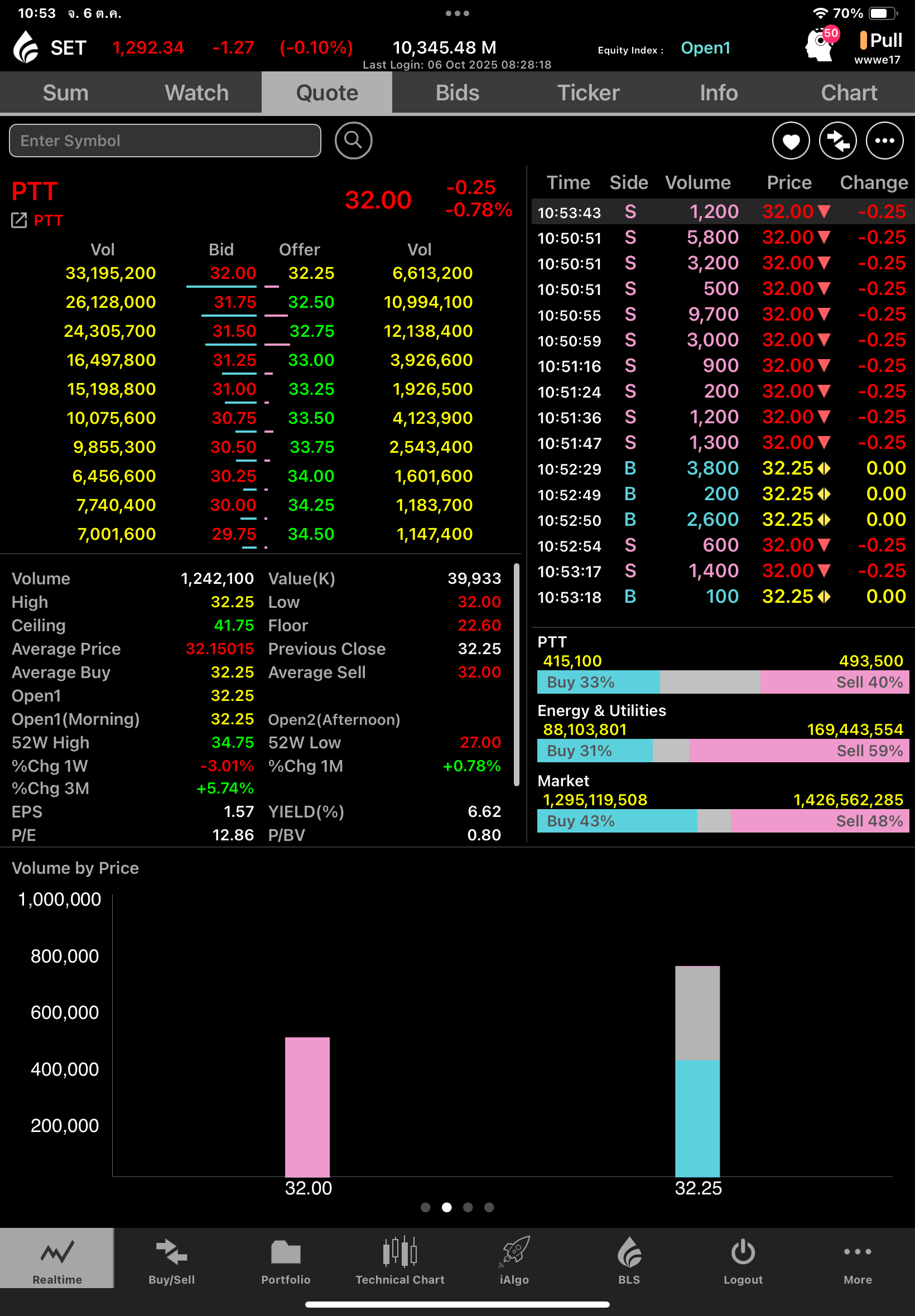Image resolution: width=915 pixels, height=1316 pixels.
Task: Tap the red PTT symbol heading
Action: point(35,191)
